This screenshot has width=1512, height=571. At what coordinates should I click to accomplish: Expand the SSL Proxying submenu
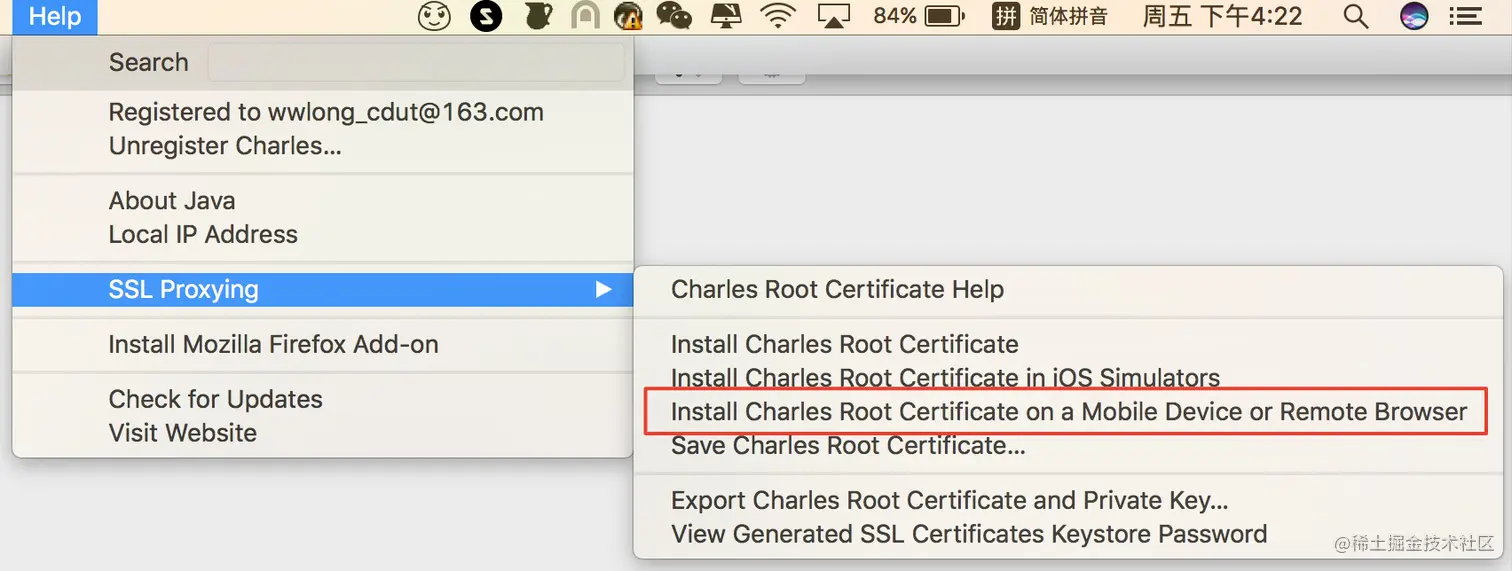[323, 290]
